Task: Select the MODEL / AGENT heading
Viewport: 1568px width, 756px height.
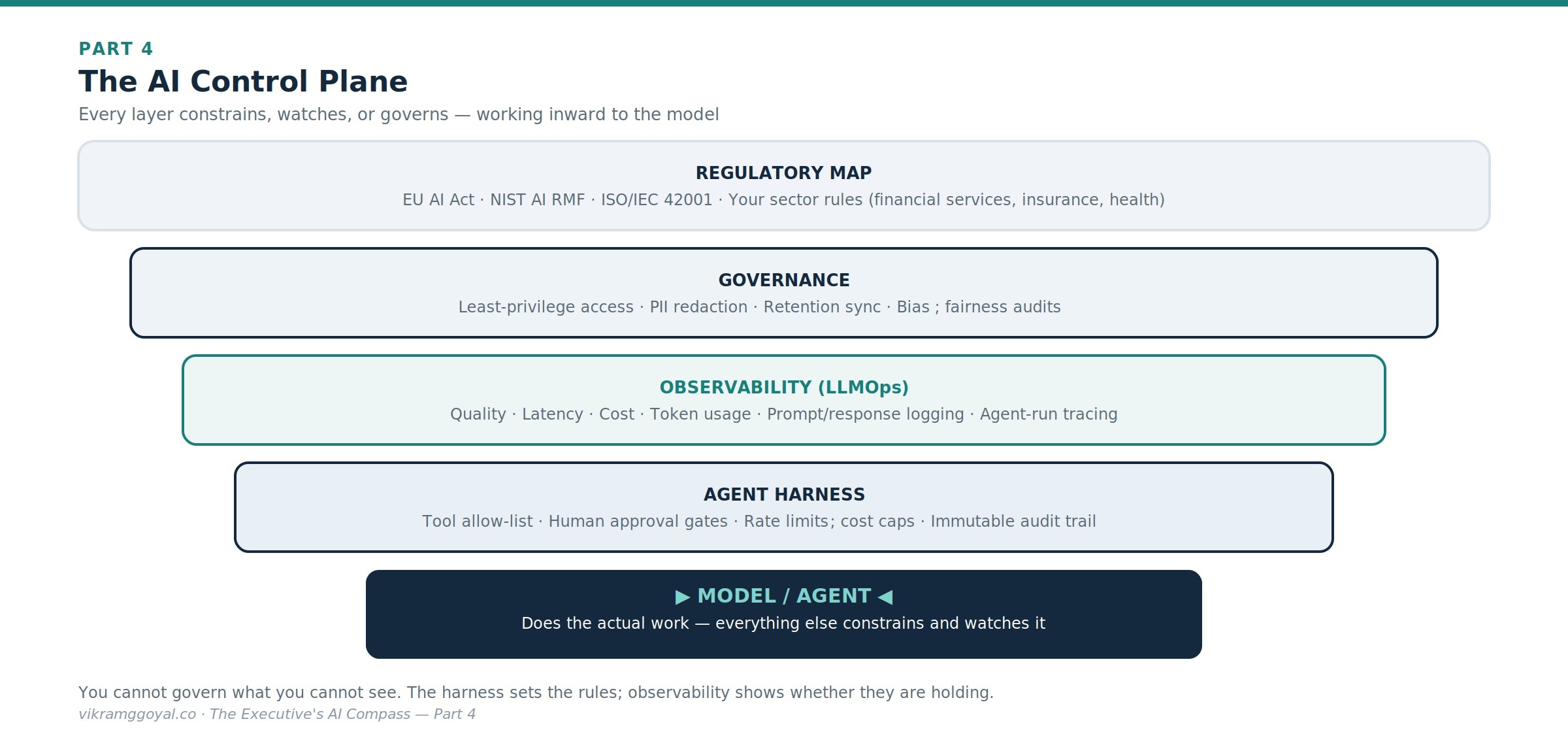Action: [x=784, y=596]
